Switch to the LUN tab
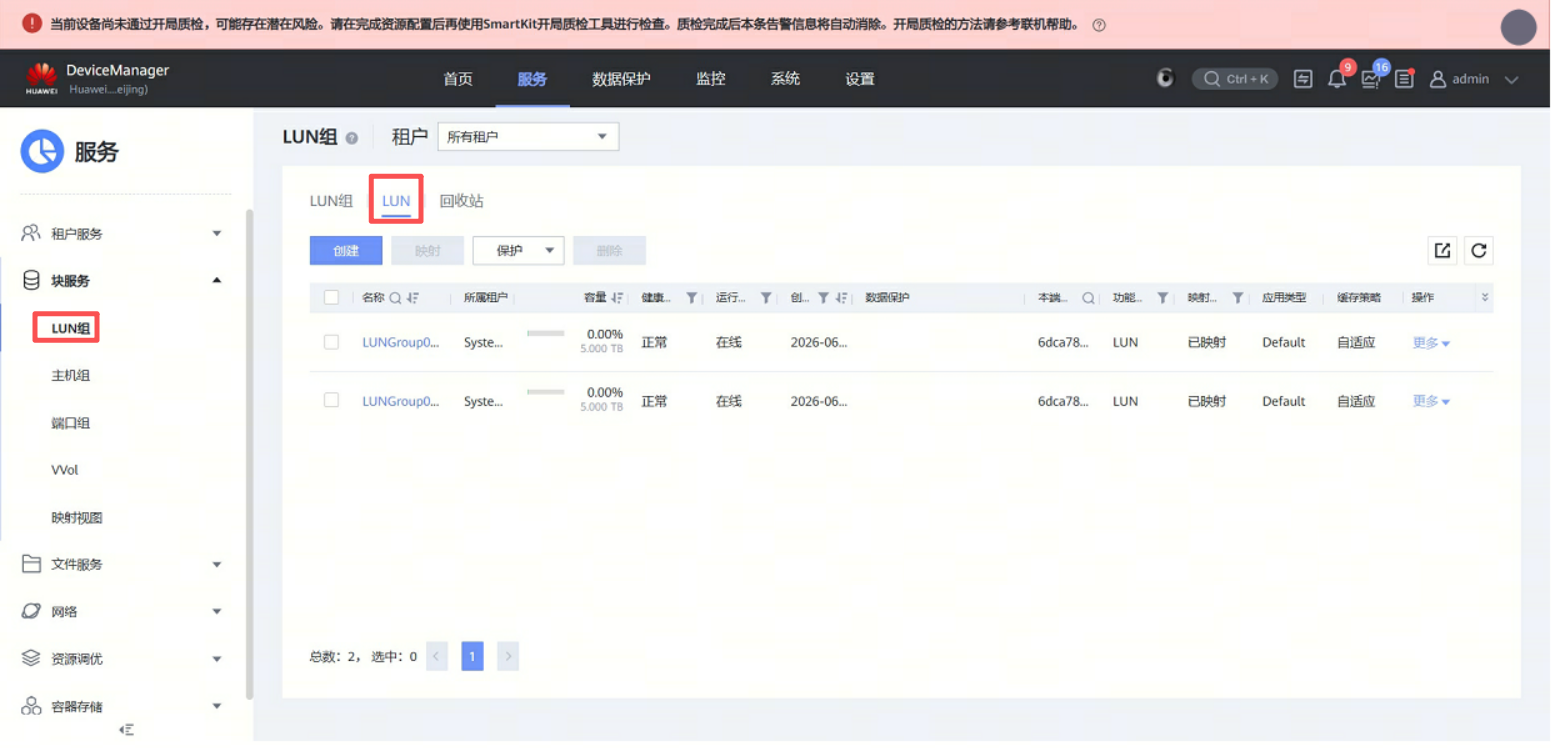 pos(396,201)
